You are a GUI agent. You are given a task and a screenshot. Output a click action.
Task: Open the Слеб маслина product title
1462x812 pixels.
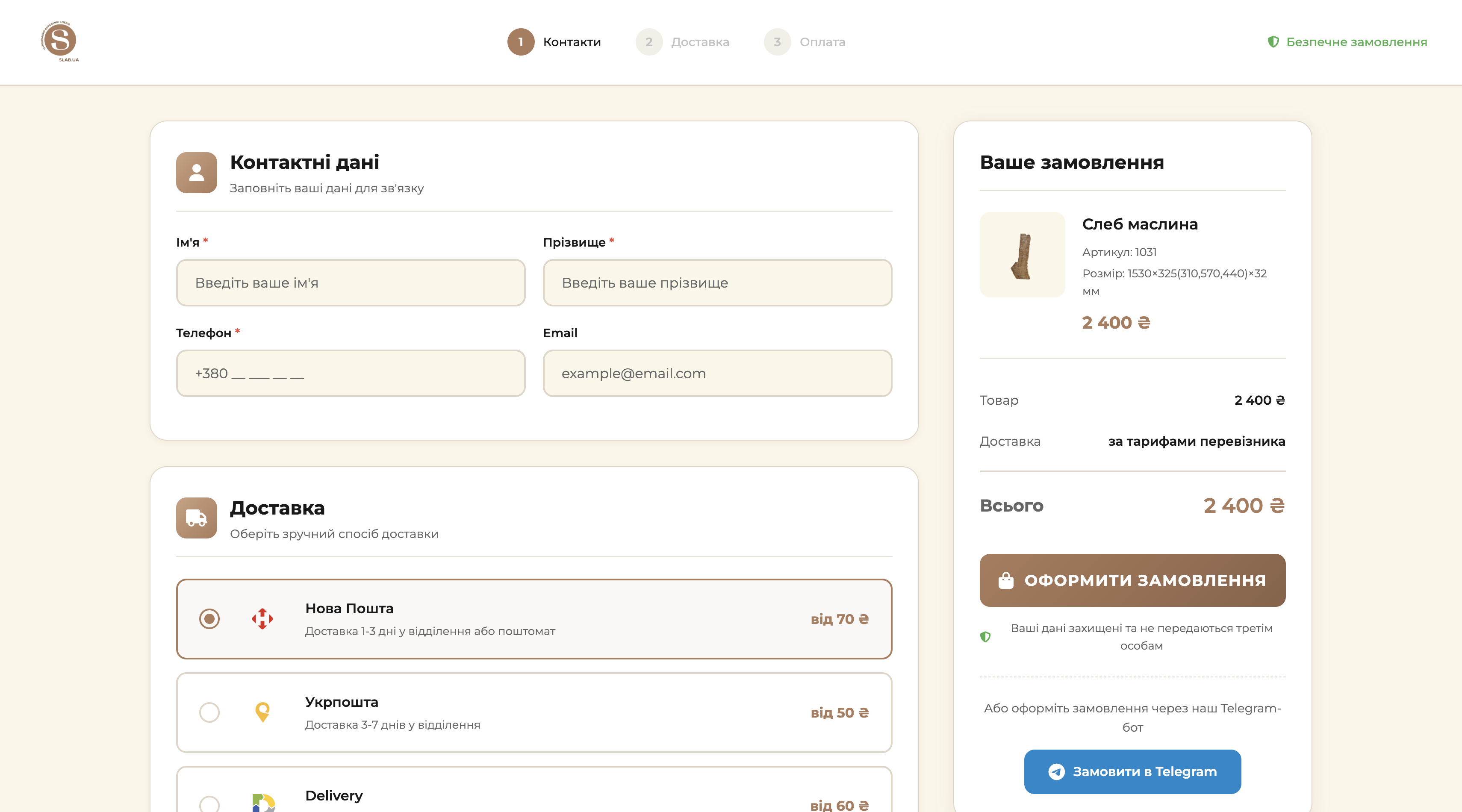point(1140,224)
